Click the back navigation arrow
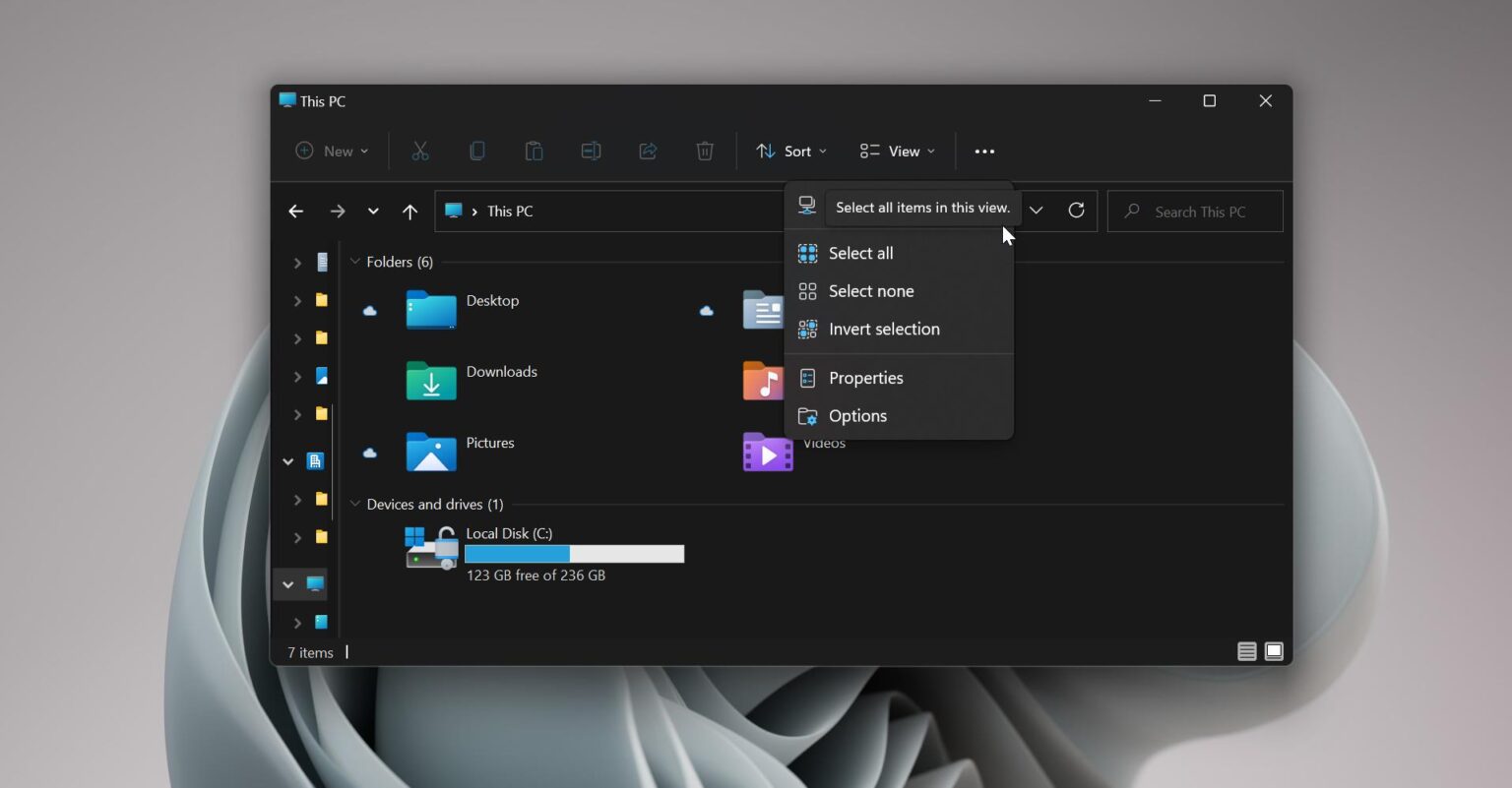 tap(295, 211)
